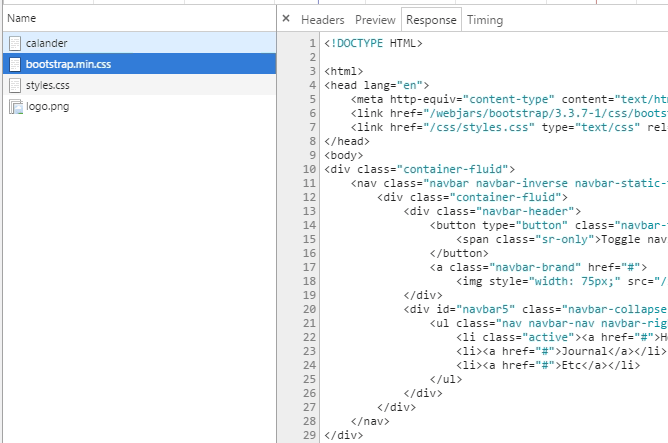Close the request details panel

286,19
